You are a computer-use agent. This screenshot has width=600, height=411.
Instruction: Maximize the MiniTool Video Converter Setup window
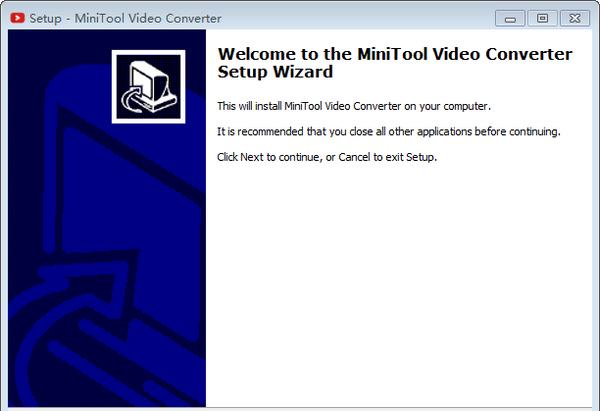[x=542, y=18]
